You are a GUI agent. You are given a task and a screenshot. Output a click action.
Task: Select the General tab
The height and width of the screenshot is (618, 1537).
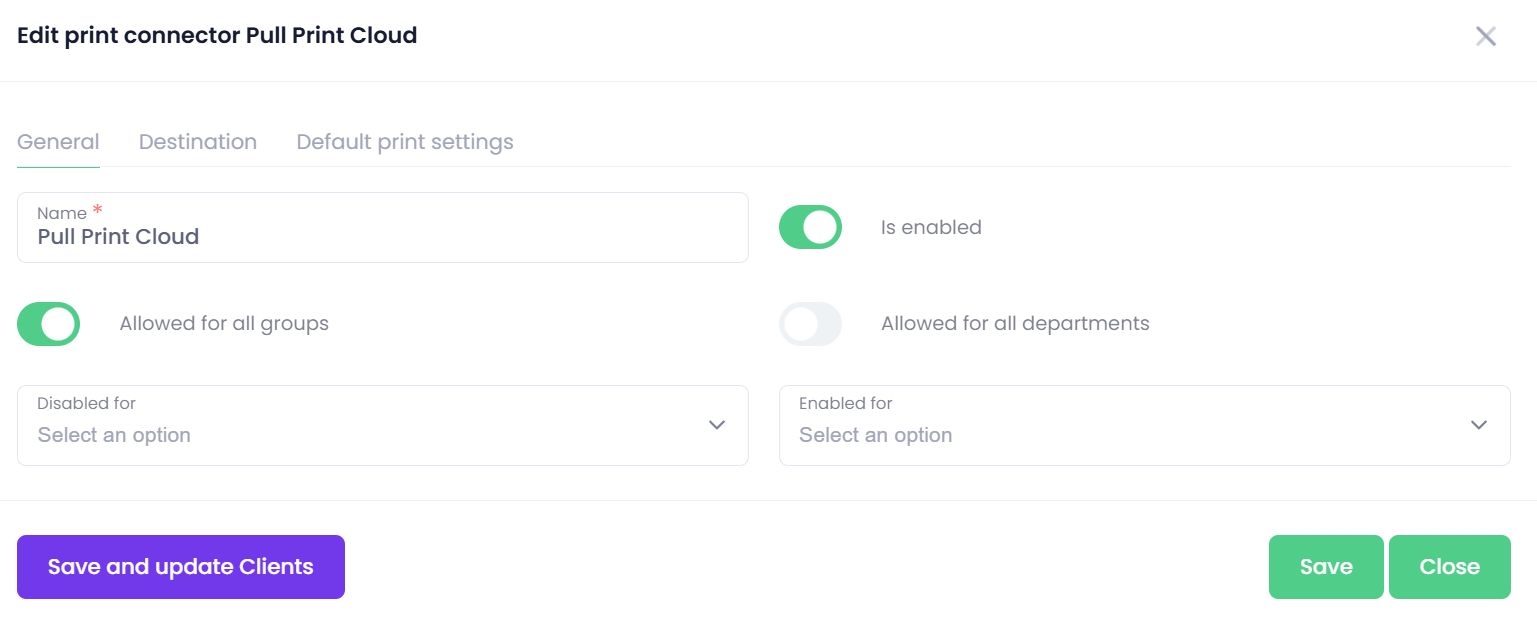(x=58, y=142)
